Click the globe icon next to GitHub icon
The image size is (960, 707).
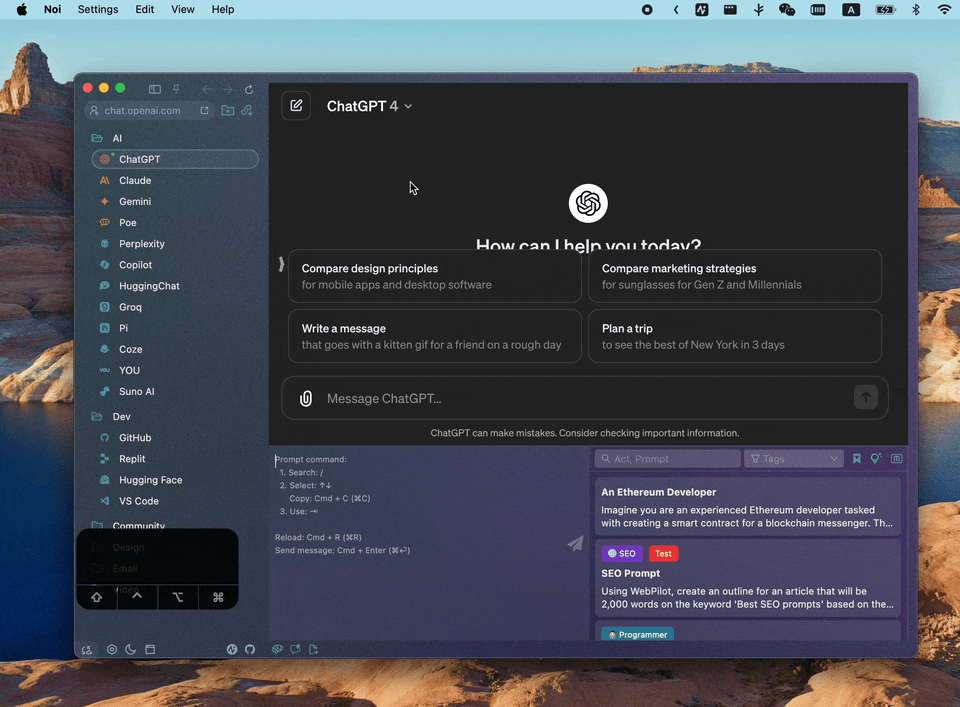coord(231,649)
